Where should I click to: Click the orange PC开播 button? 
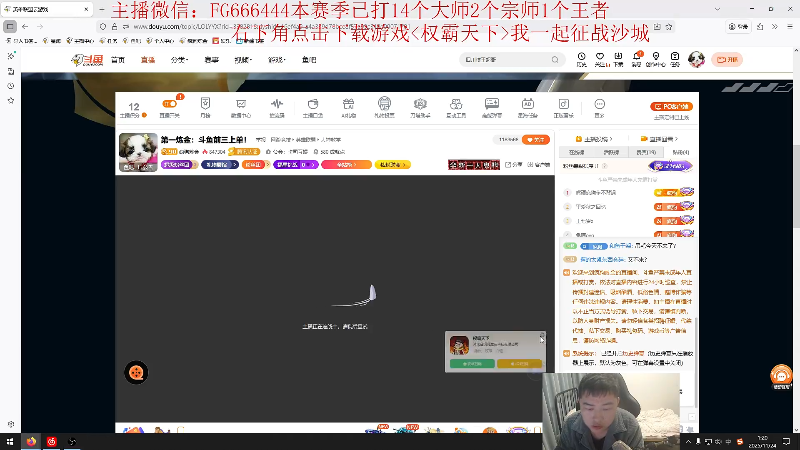coord(671,107)
